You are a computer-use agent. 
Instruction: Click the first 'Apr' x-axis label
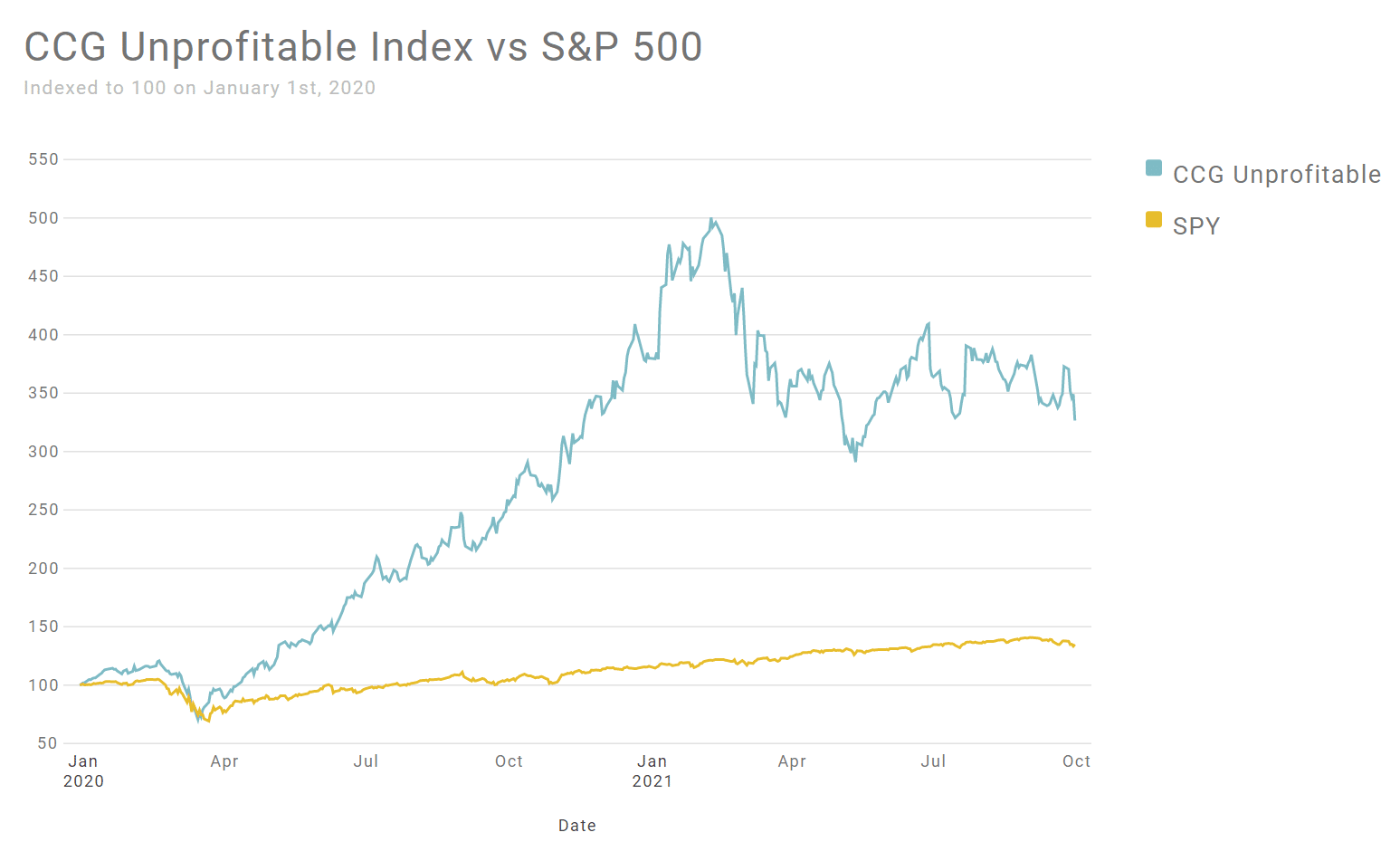[x=224, y=761]
